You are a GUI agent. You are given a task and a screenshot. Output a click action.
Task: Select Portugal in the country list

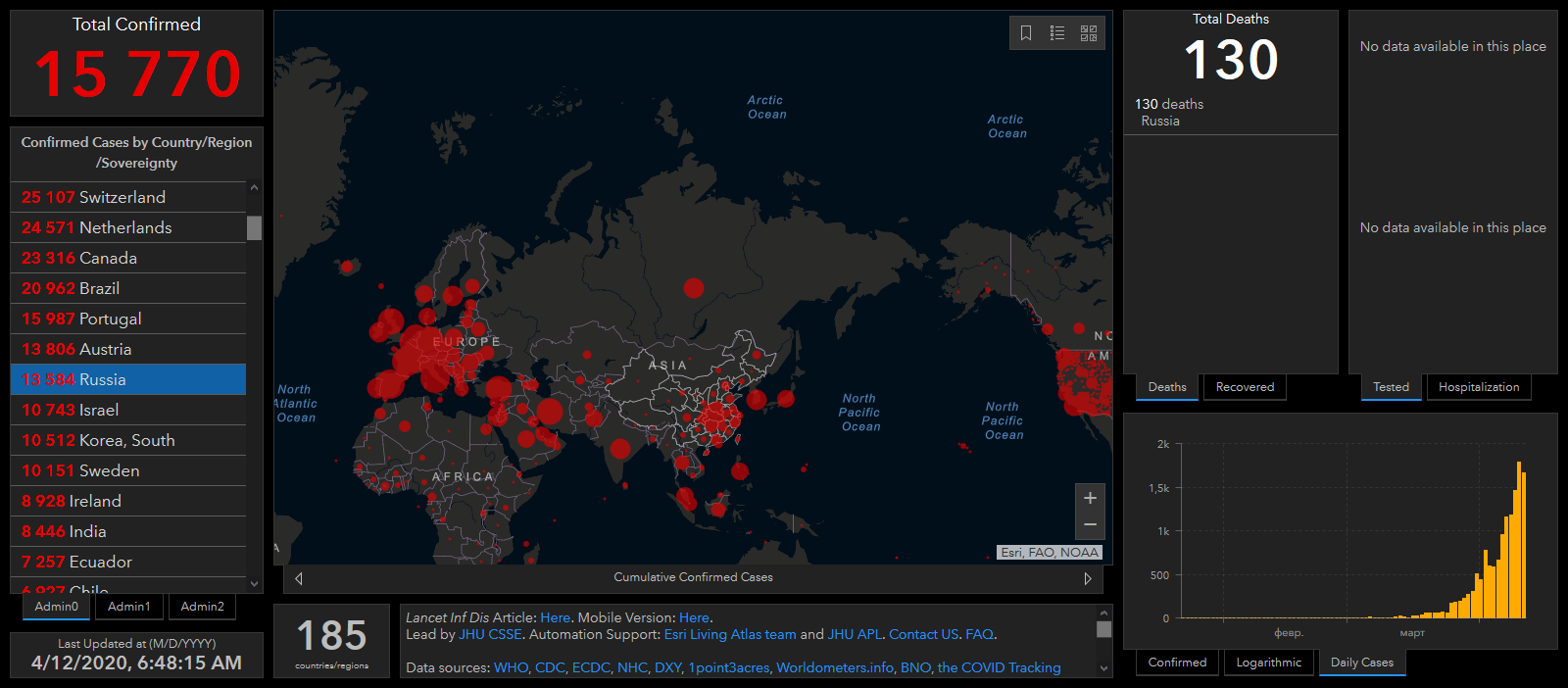click(x=128, y=319)
